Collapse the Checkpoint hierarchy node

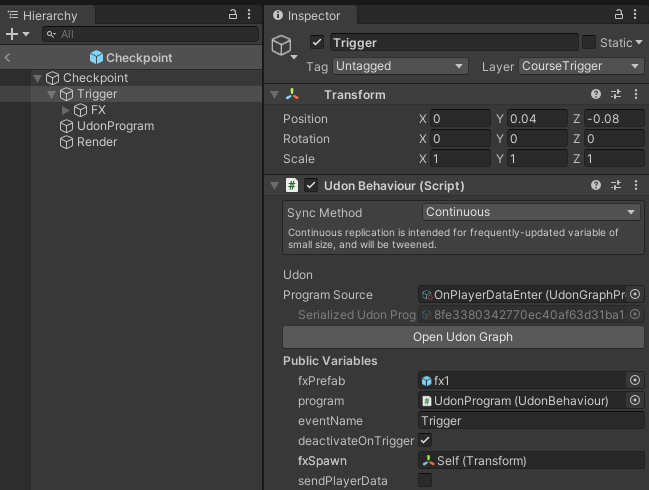pyautogui.click(x=37, y=78)
